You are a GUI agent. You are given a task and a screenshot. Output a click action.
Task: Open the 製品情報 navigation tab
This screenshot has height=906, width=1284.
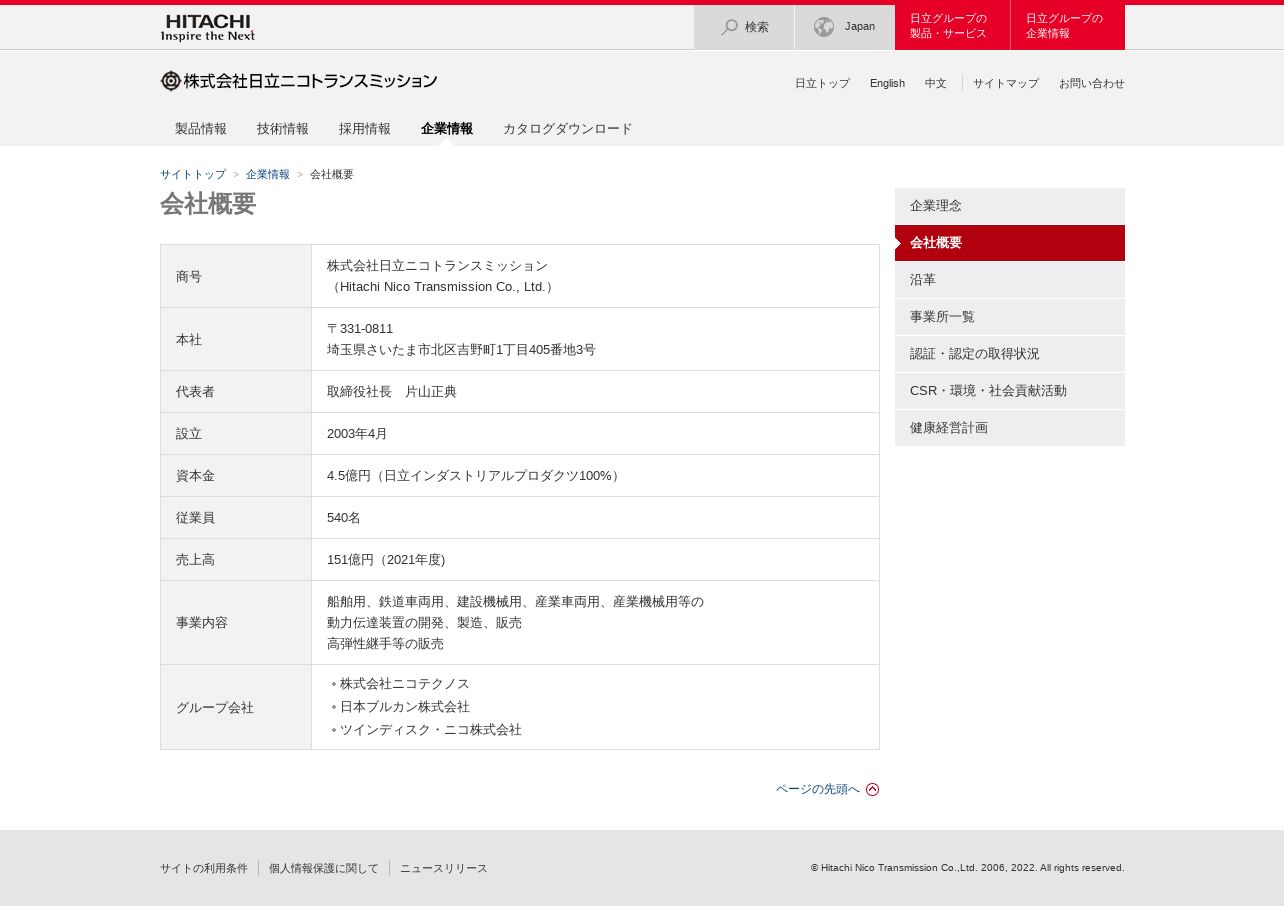201,129
